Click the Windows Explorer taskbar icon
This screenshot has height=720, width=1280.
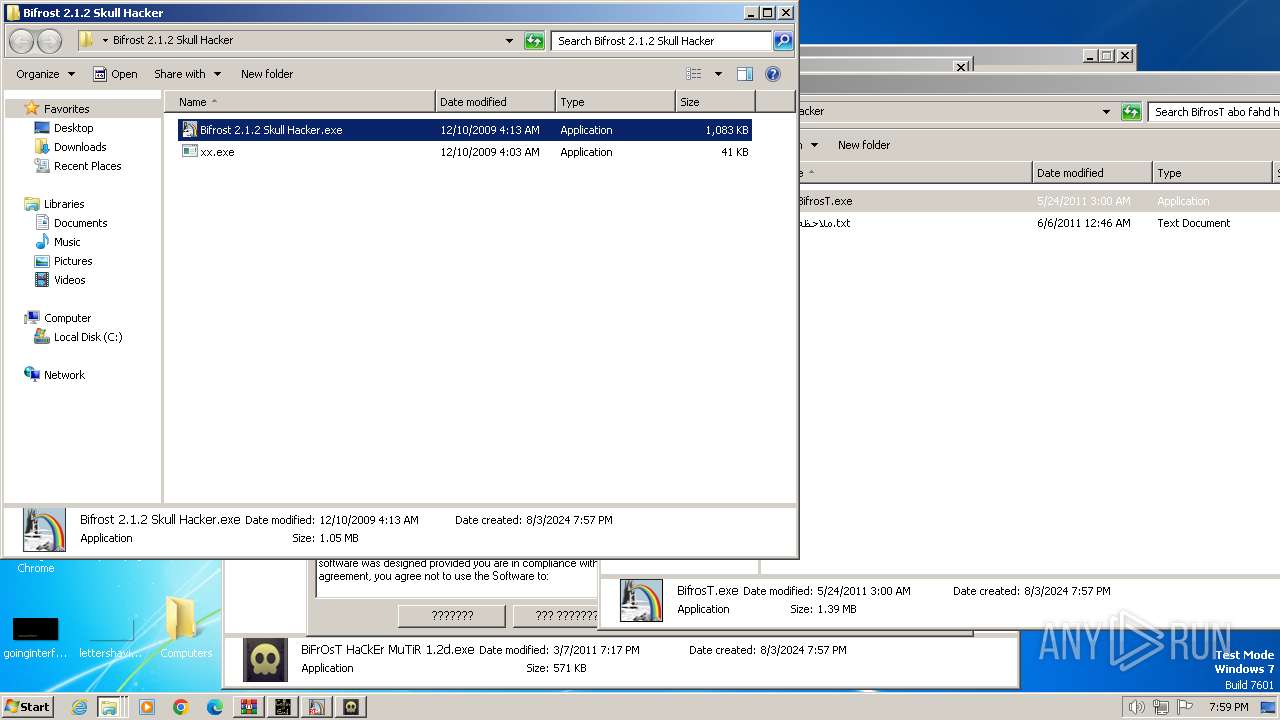coord(108,707)
